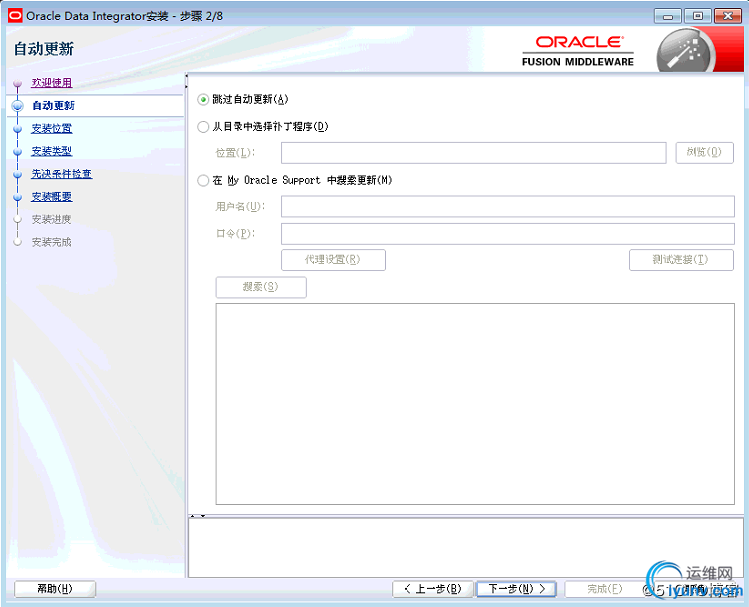Click the 位置 location input field
The height and width of the screenshot is (607, 749).
point(473,153)
